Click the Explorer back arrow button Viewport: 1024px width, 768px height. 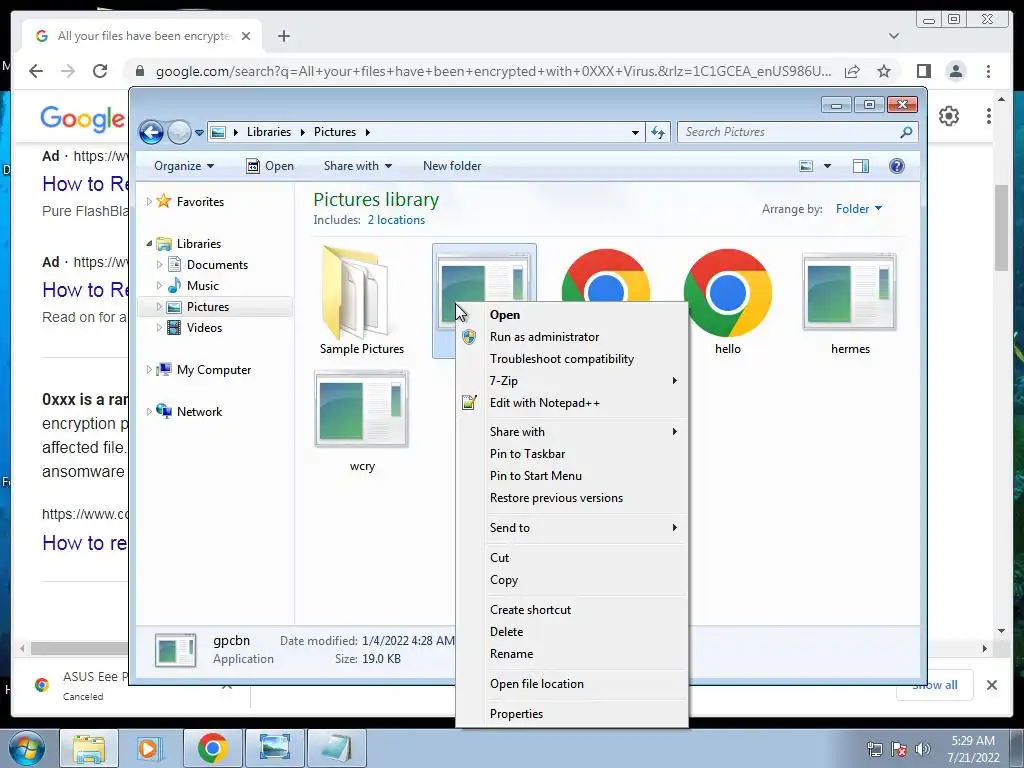pyautogui.click(x=152, y=133)
